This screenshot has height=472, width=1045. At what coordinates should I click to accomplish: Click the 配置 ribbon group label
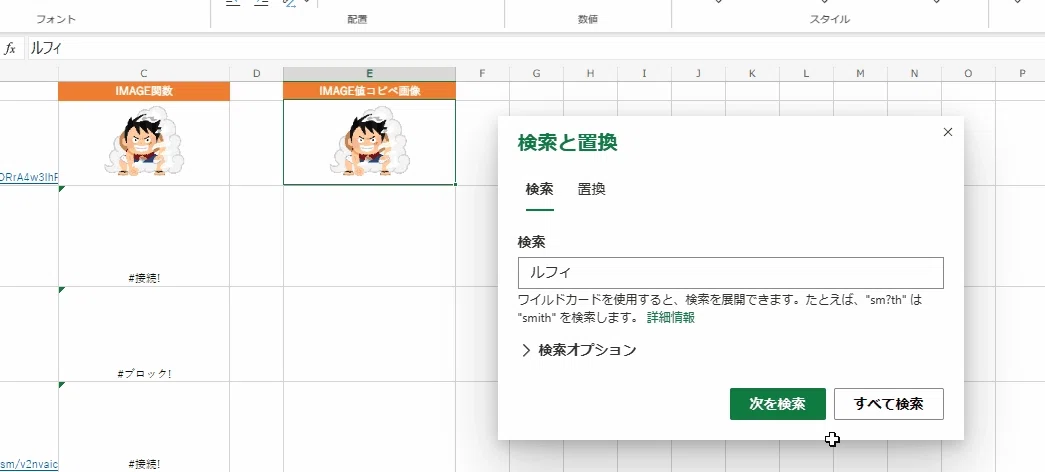click(357, 19)
